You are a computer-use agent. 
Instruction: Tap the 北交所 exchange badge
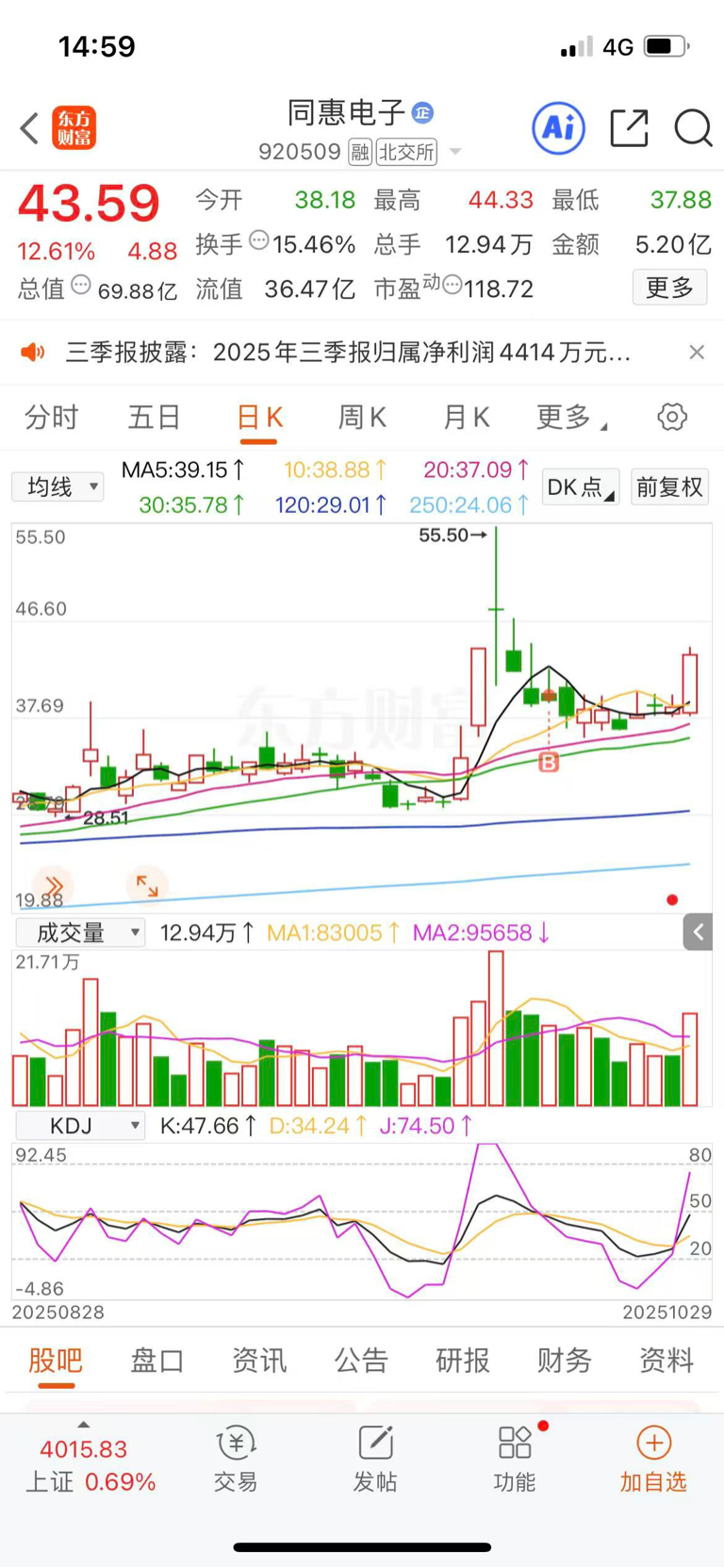(x=406, y=152)
